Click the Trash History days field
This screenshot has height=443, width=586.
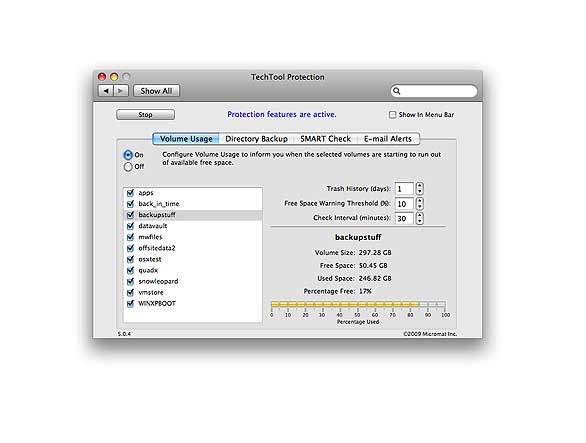tap(404, 189)
